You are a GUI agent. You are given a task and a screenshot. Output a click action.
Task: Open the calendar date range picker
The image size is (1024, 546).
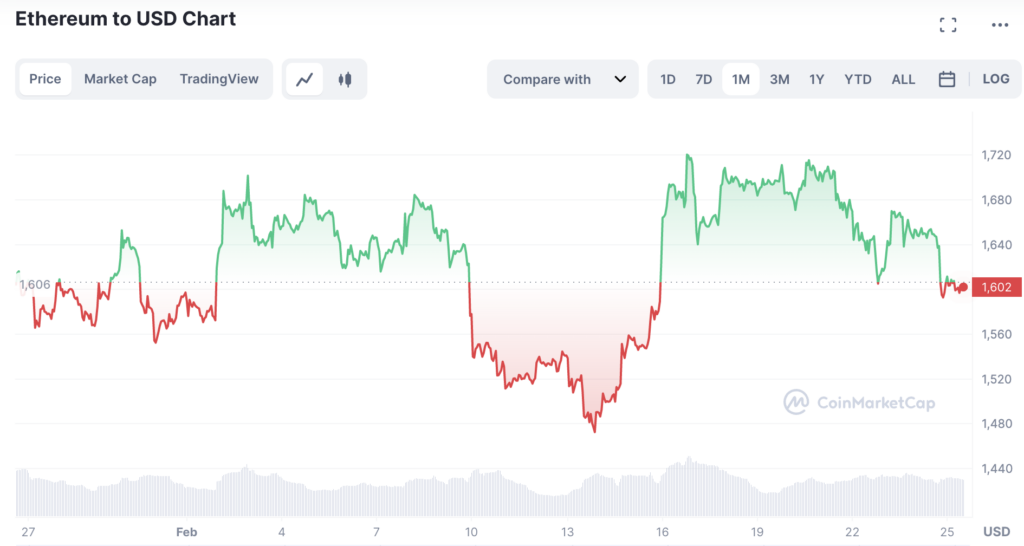coord(947,79)
